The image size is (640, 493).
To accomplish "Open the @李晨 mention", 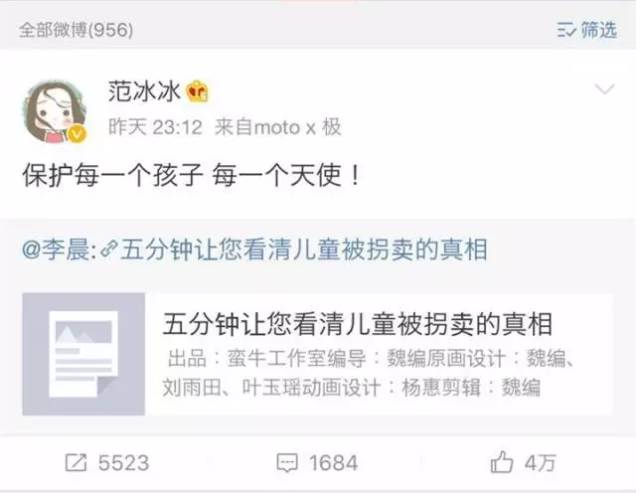I will (x=56, y=249).
